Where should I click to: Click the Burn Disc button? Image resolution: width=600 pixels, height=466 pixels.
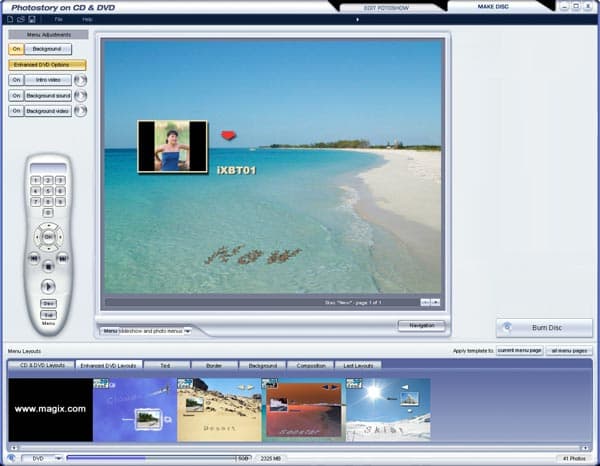tap(544, 328)
